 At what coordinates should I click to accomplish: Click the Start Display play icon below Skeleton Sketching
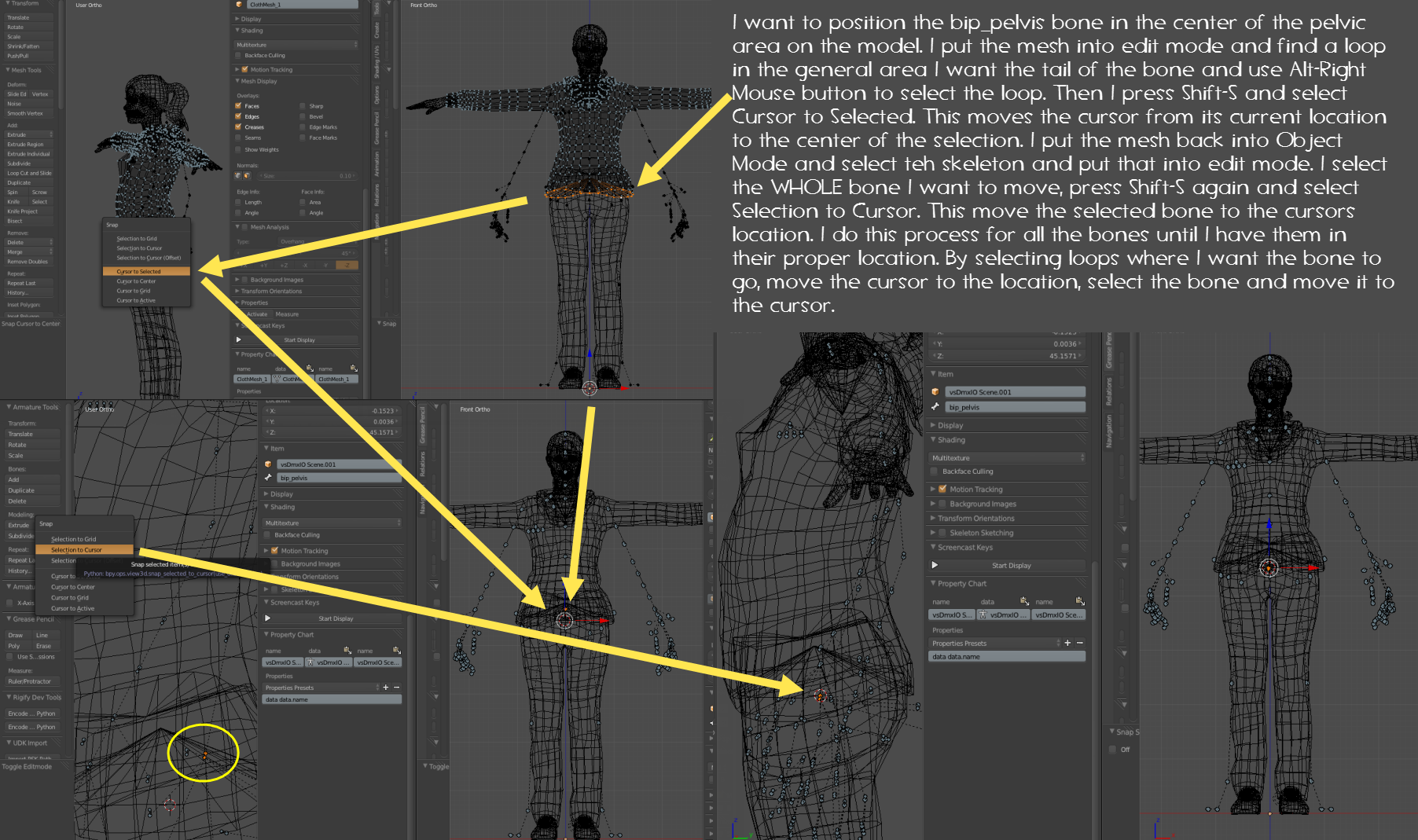point(935,565)
